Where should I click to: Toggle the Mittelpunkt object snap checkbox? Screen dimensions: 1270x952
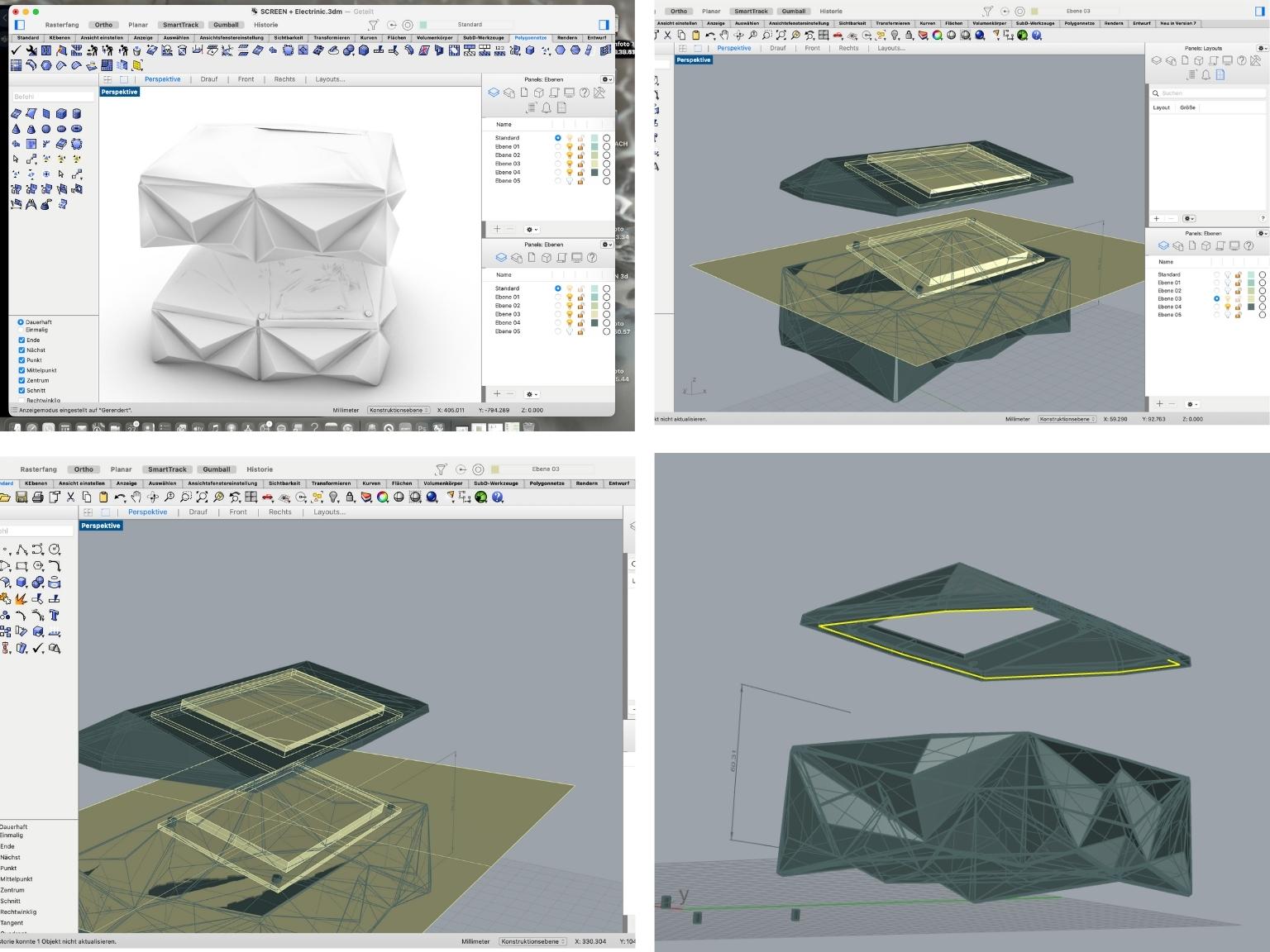pyautogui.click(x=21, y=370)
